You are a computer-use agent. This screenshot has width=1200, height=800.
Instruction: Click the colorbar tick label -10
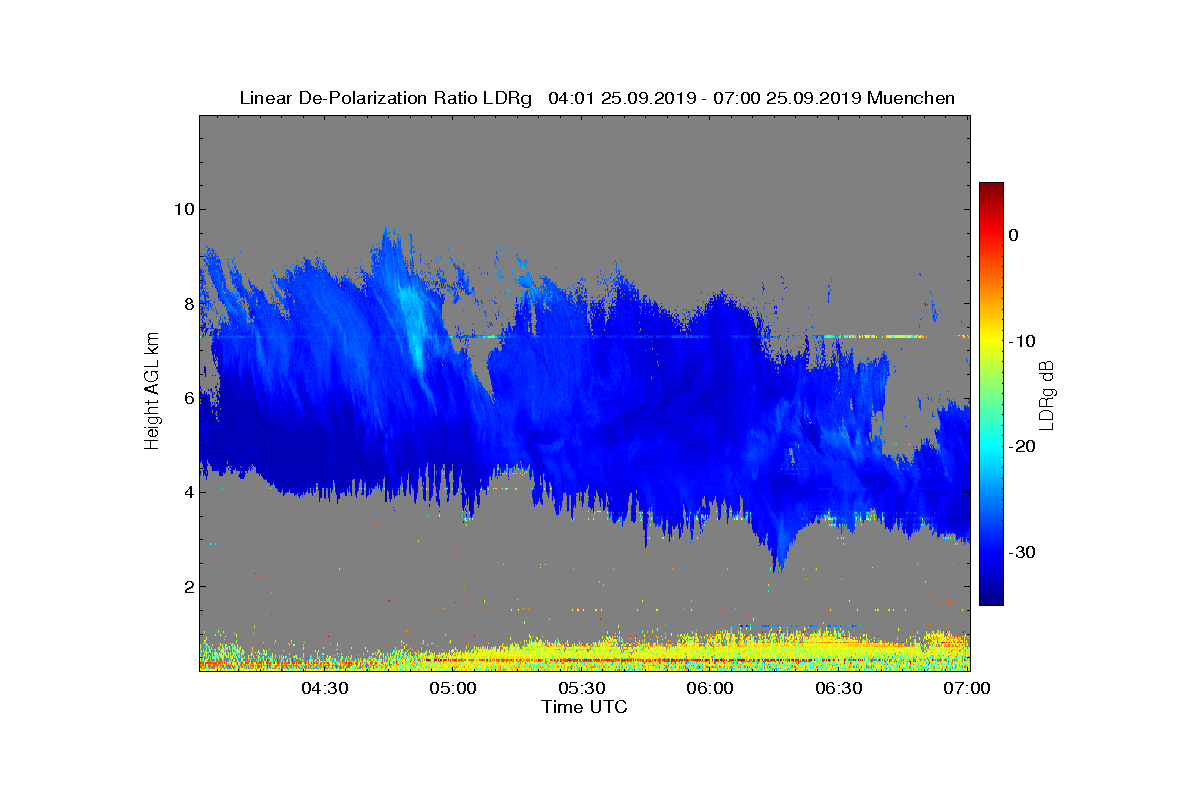(1022, 341)
